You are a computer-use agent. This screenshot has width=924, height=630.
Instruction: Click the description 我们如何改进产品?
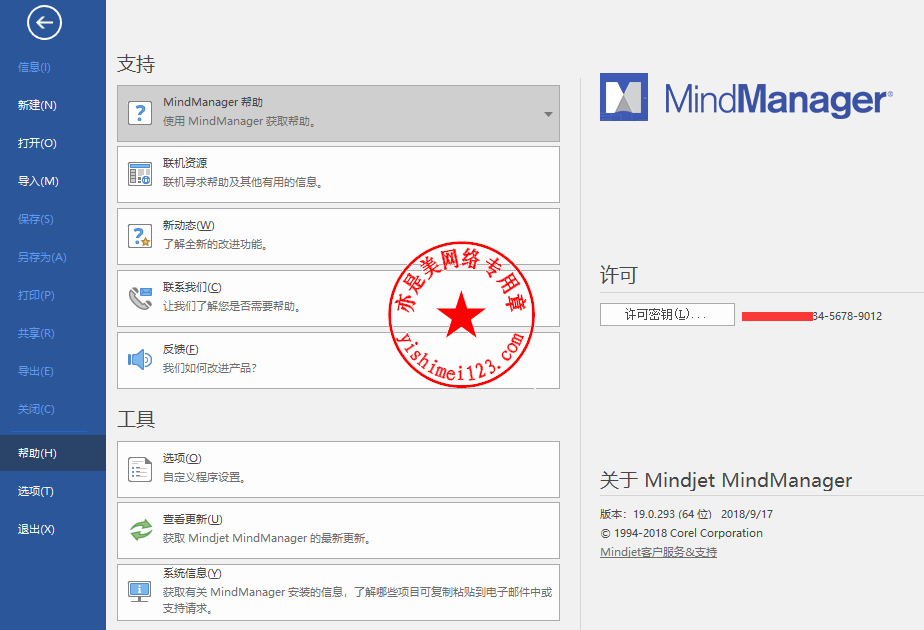pos(210,368)
